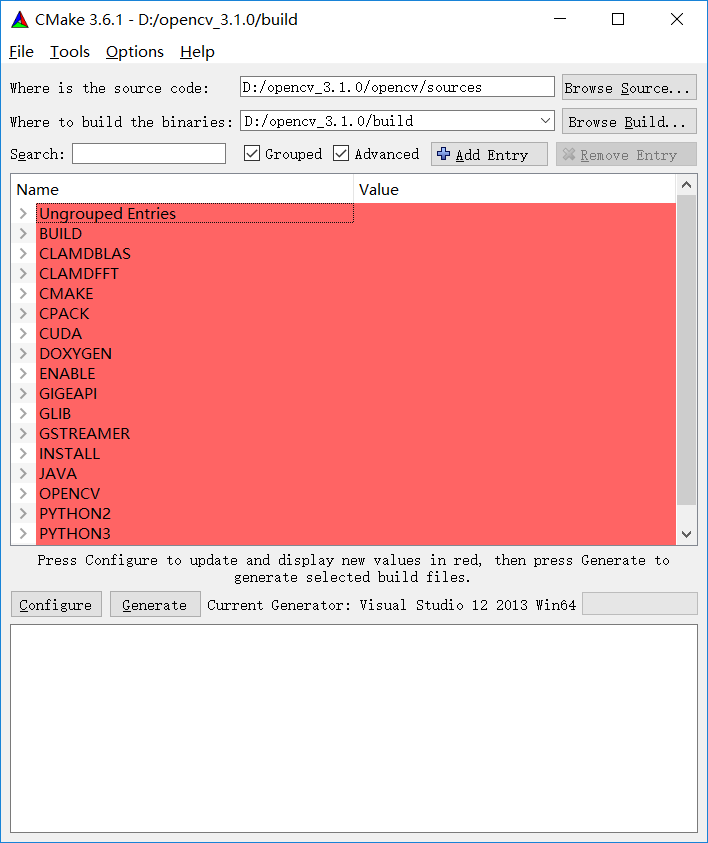Open the build binaries path dropdown
This screenshot has height=843, width=708.
[x=545, y=121]
